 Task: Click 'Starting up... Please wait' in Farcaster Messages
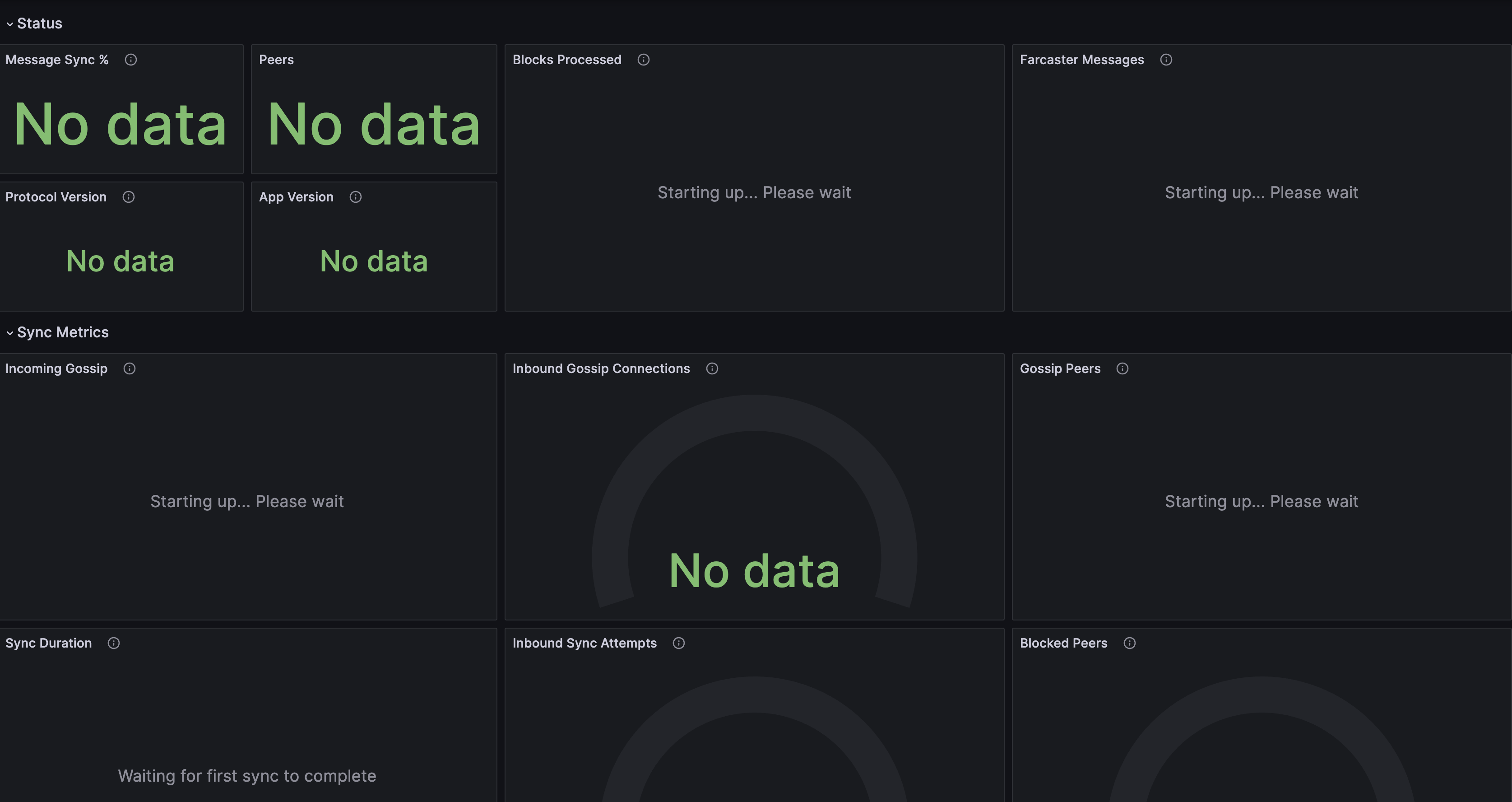pyautogui.click(x=1262, y=192)
